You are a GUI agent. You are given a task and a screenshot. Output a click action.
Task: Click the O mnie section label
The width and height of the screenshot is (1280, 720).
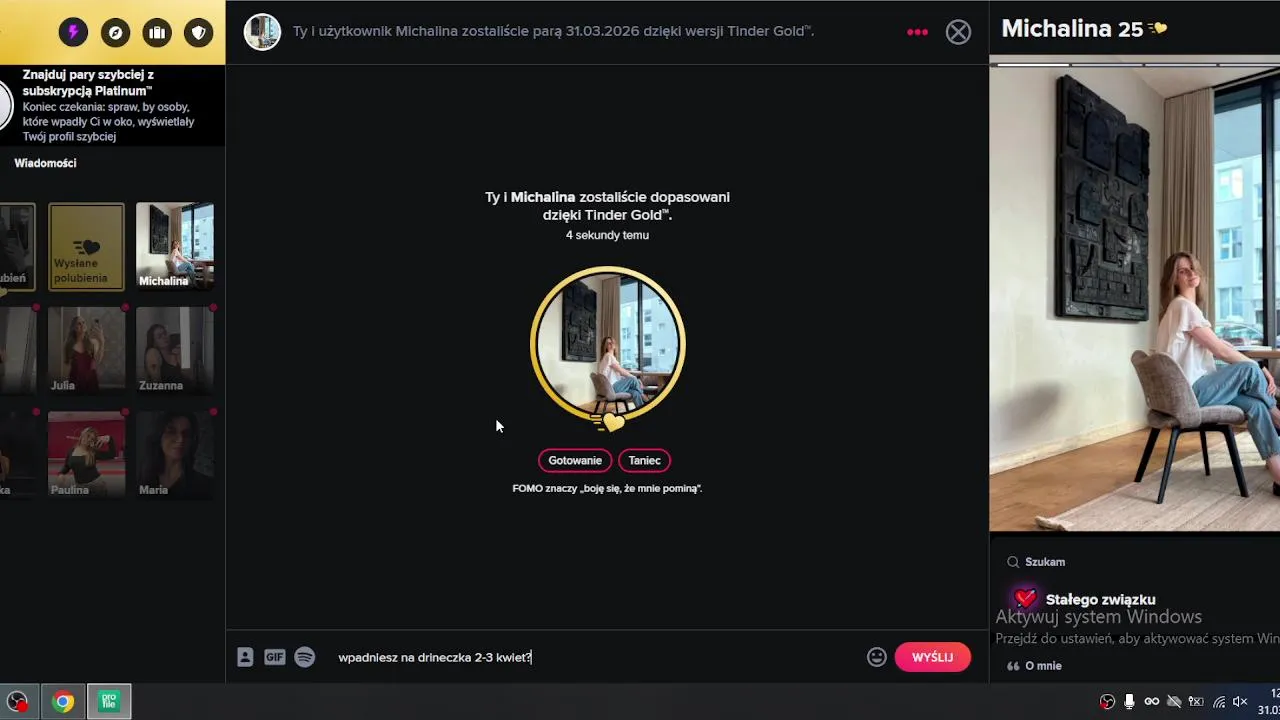click(1043, 666)
